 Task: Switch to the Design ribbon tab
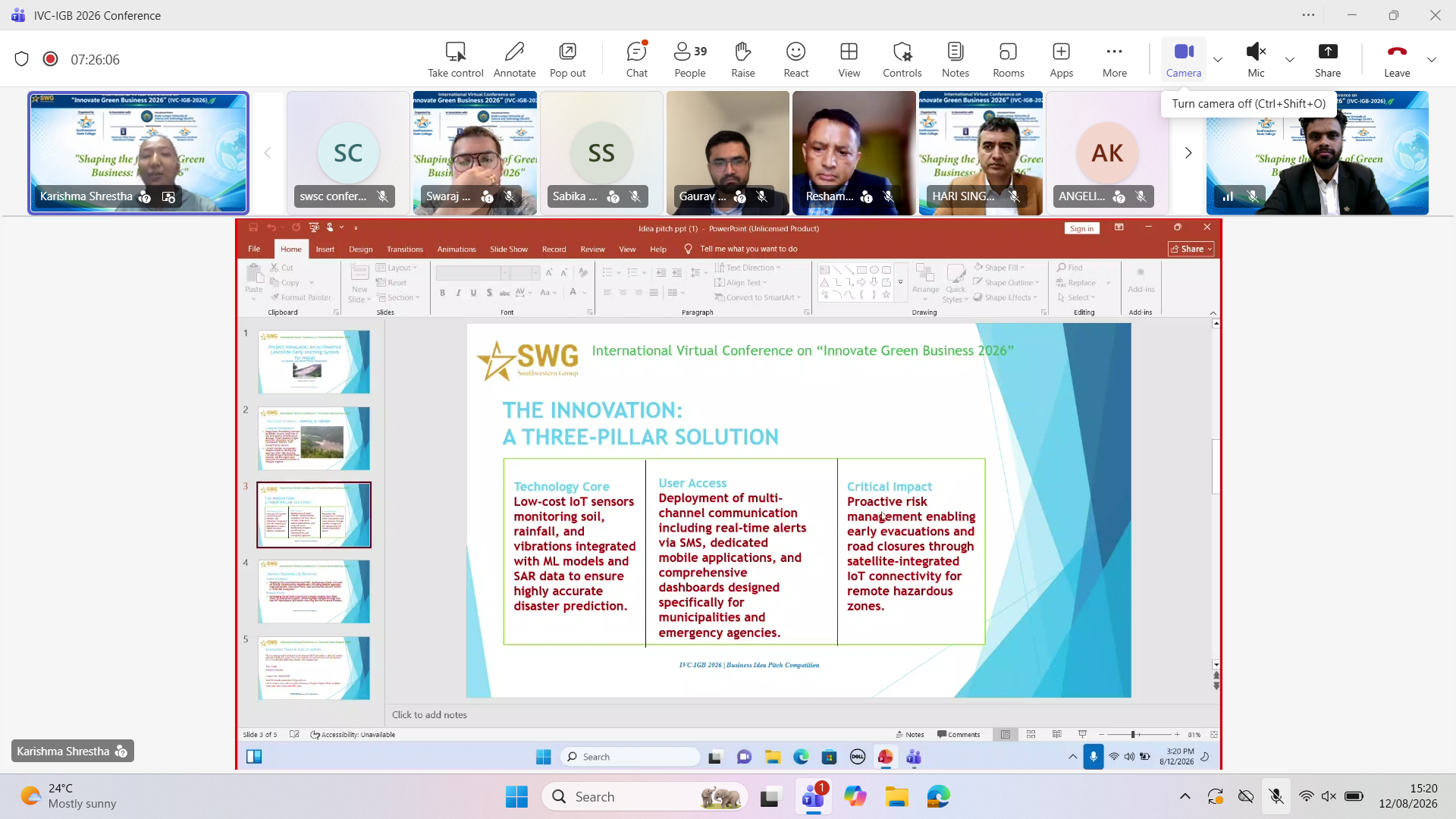coord(360,249)
